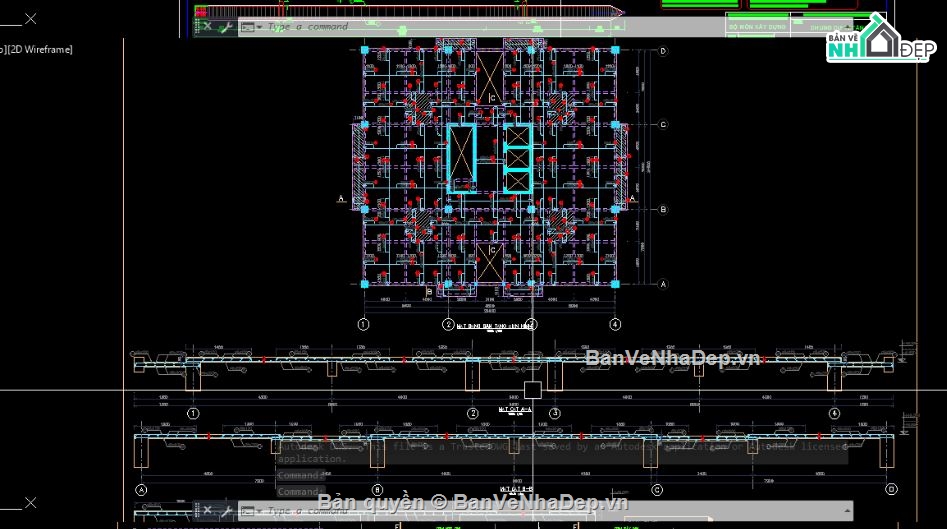The image size is (947, 529).
Task: Click the BanVeNhaDep.vn watermark text
Action: pos(672,358)
